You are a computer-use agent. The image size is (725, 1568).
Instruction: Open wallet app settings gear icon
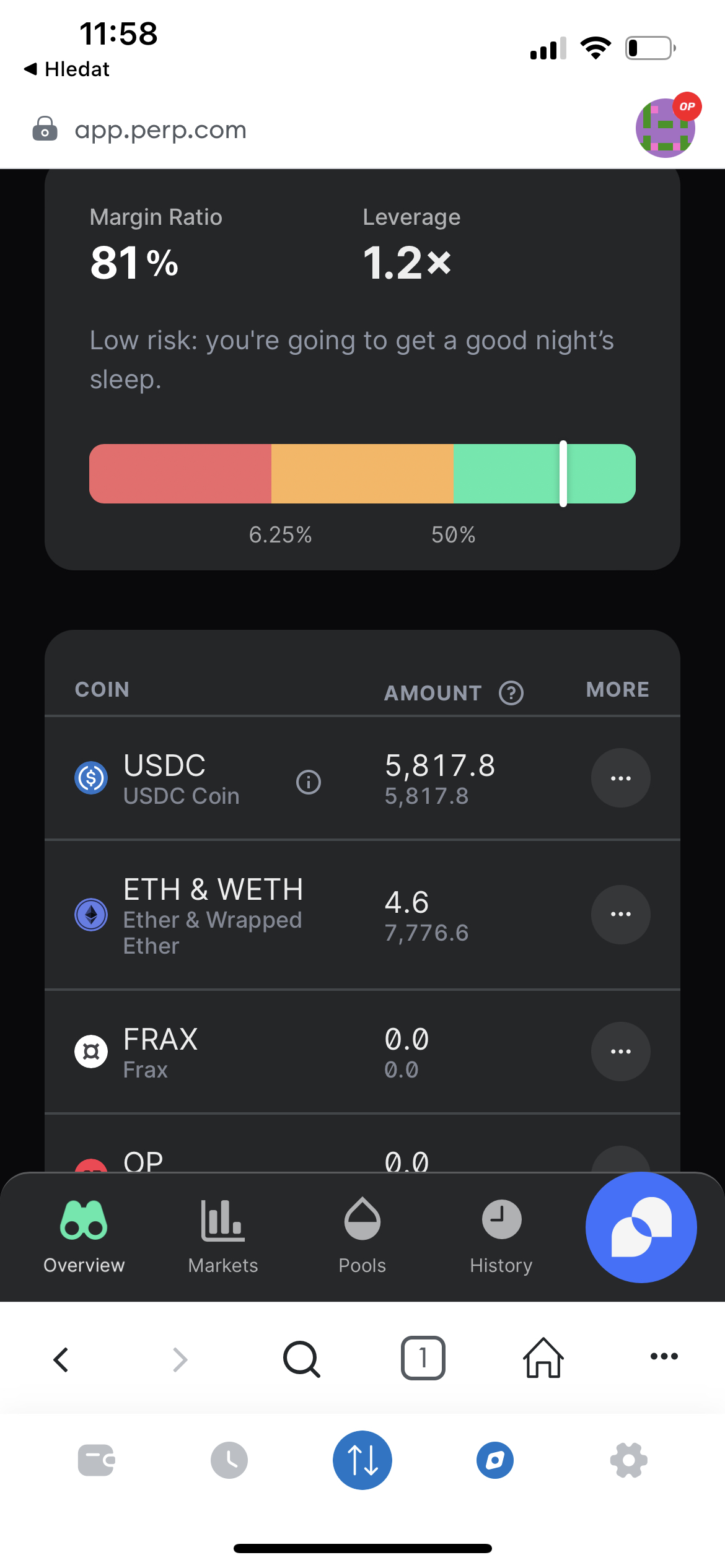(628, 1460)
